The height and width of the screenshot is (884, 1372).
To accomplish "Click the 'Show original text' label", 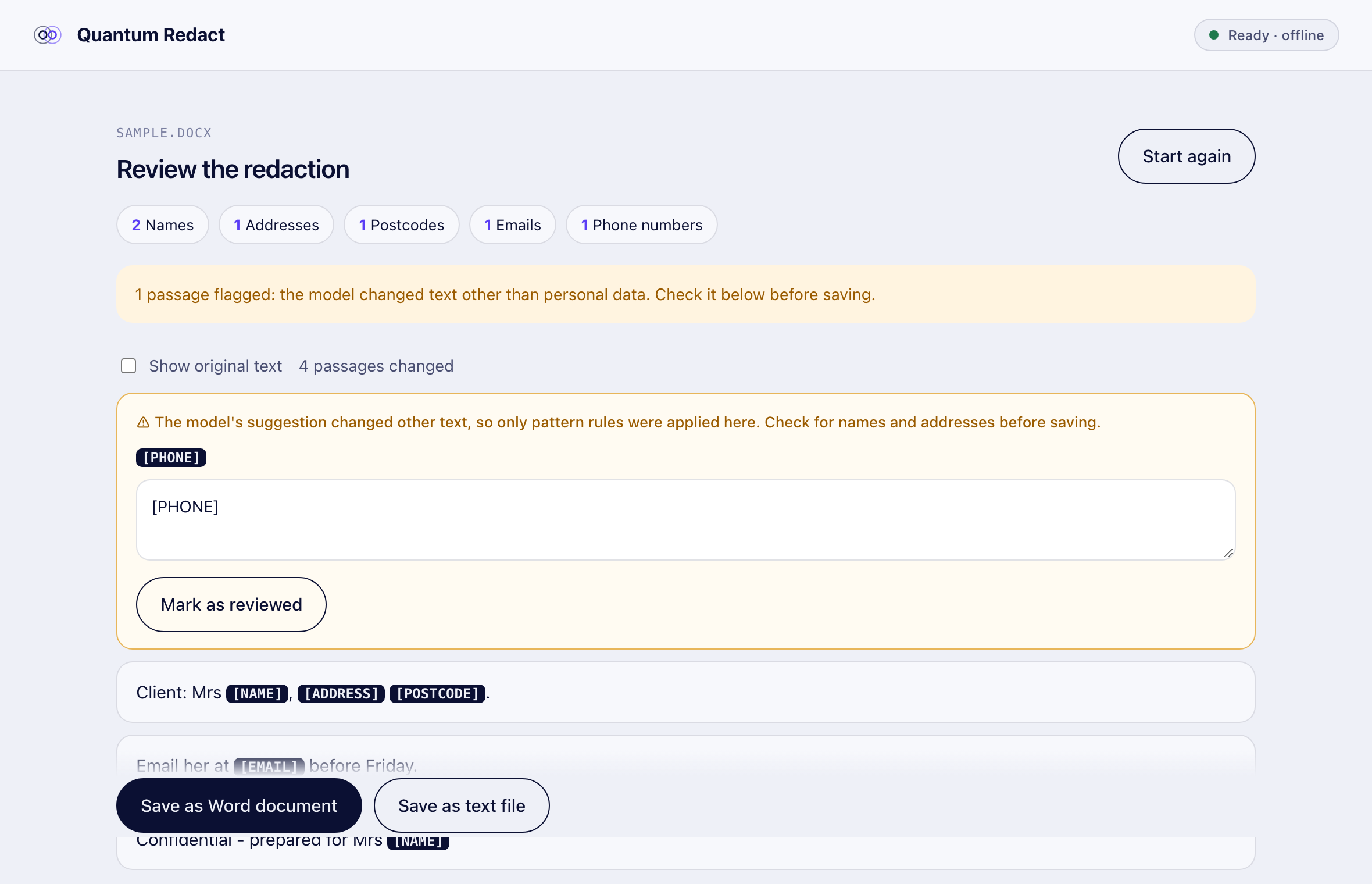I will click(x=215, y=366).
